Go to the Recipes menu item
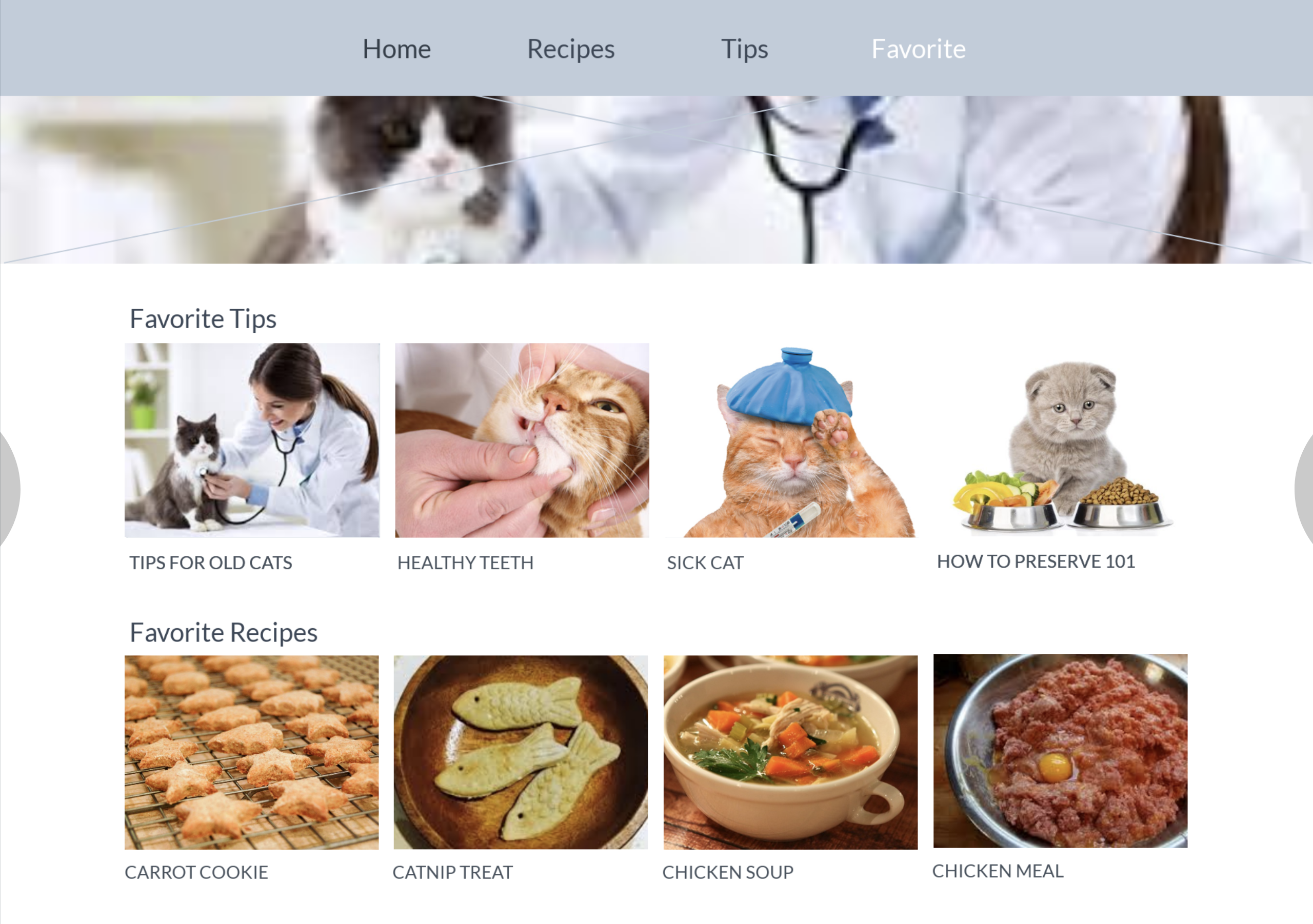Viewport: 1313px width, 924px height. tap(571, 49)
